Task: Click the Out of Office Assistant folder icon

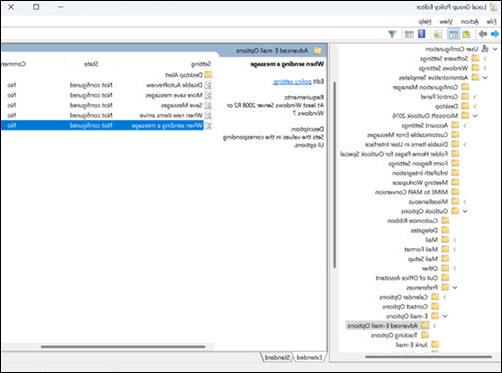Action: [445, 277]
